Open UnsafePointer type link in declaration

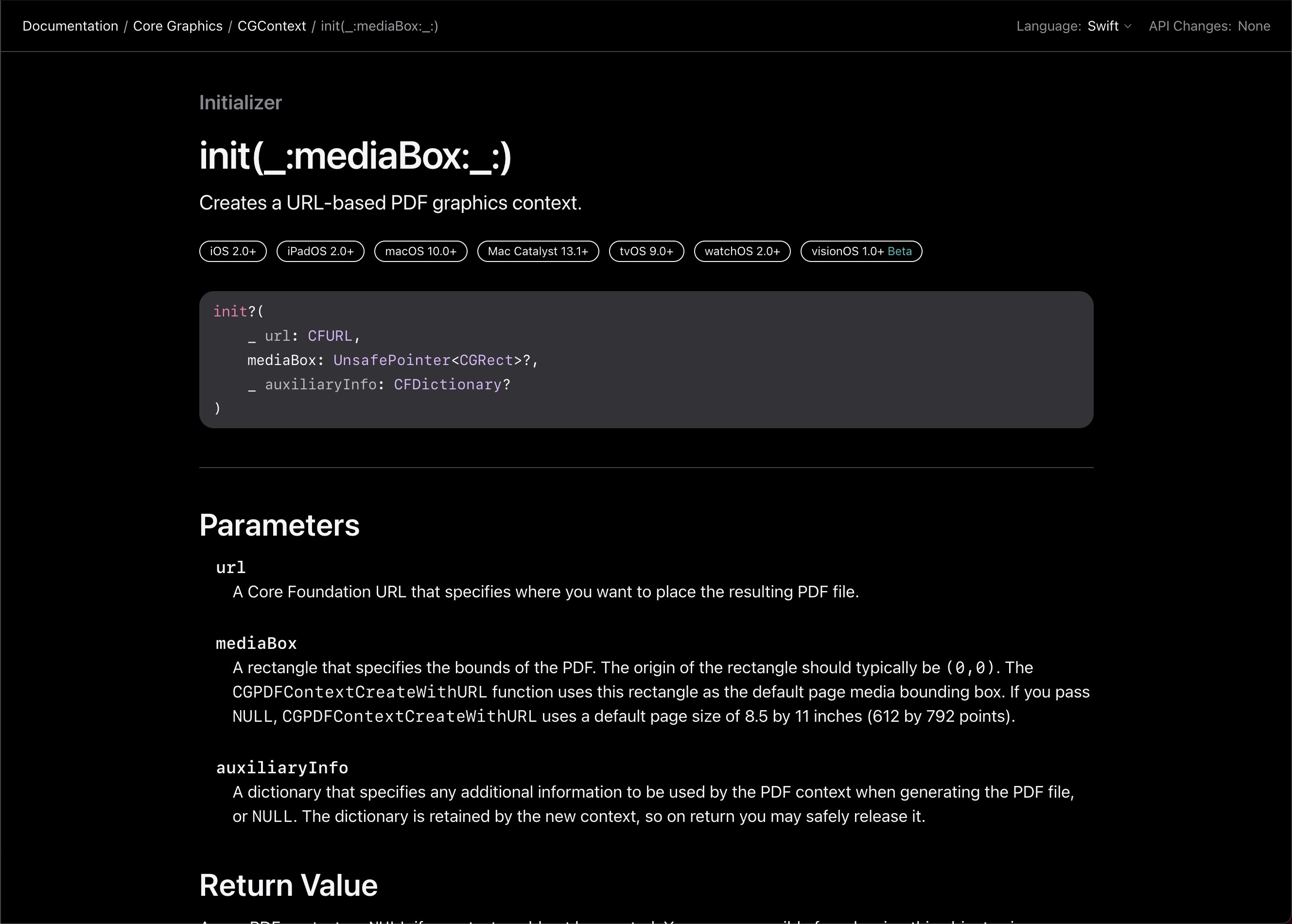[392, 360]
